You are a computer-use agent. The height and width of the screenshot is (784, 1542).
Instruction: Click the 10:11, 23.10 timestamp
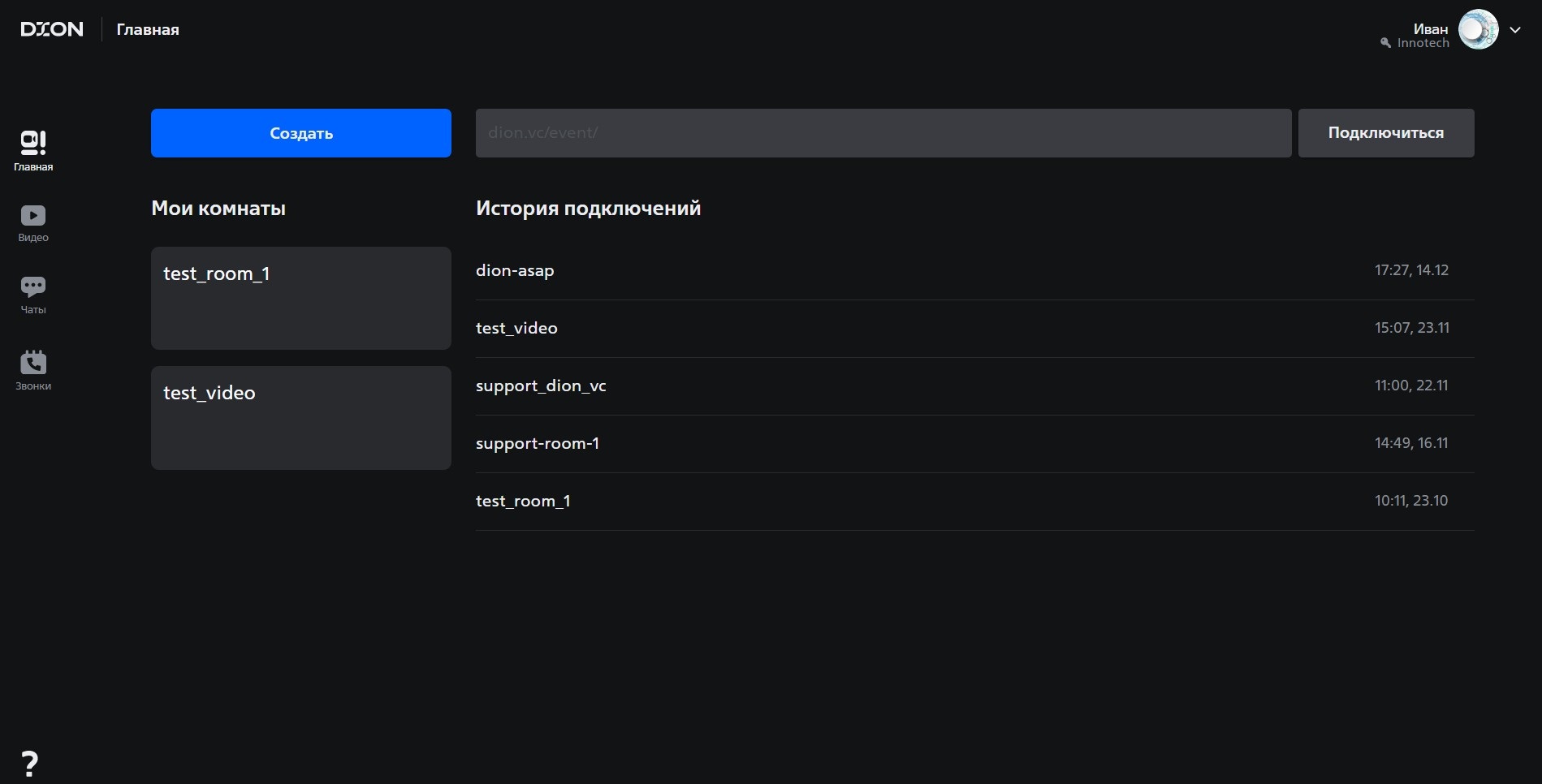coord(1411,501)
